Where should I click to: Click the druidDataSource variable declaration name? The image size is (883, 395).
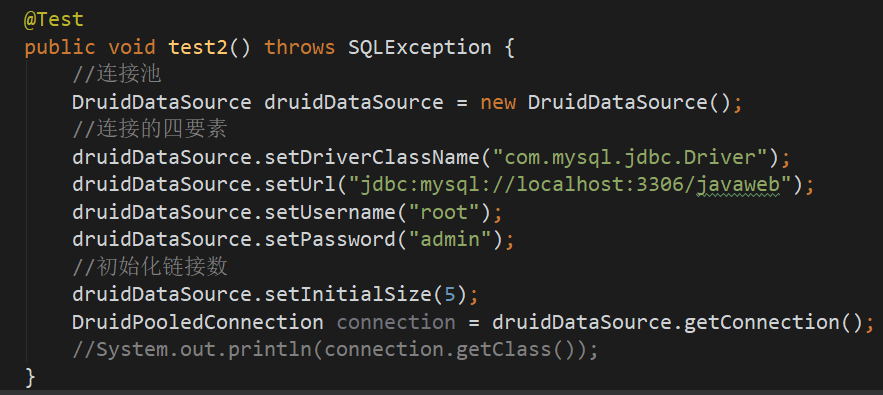[354, 103]
